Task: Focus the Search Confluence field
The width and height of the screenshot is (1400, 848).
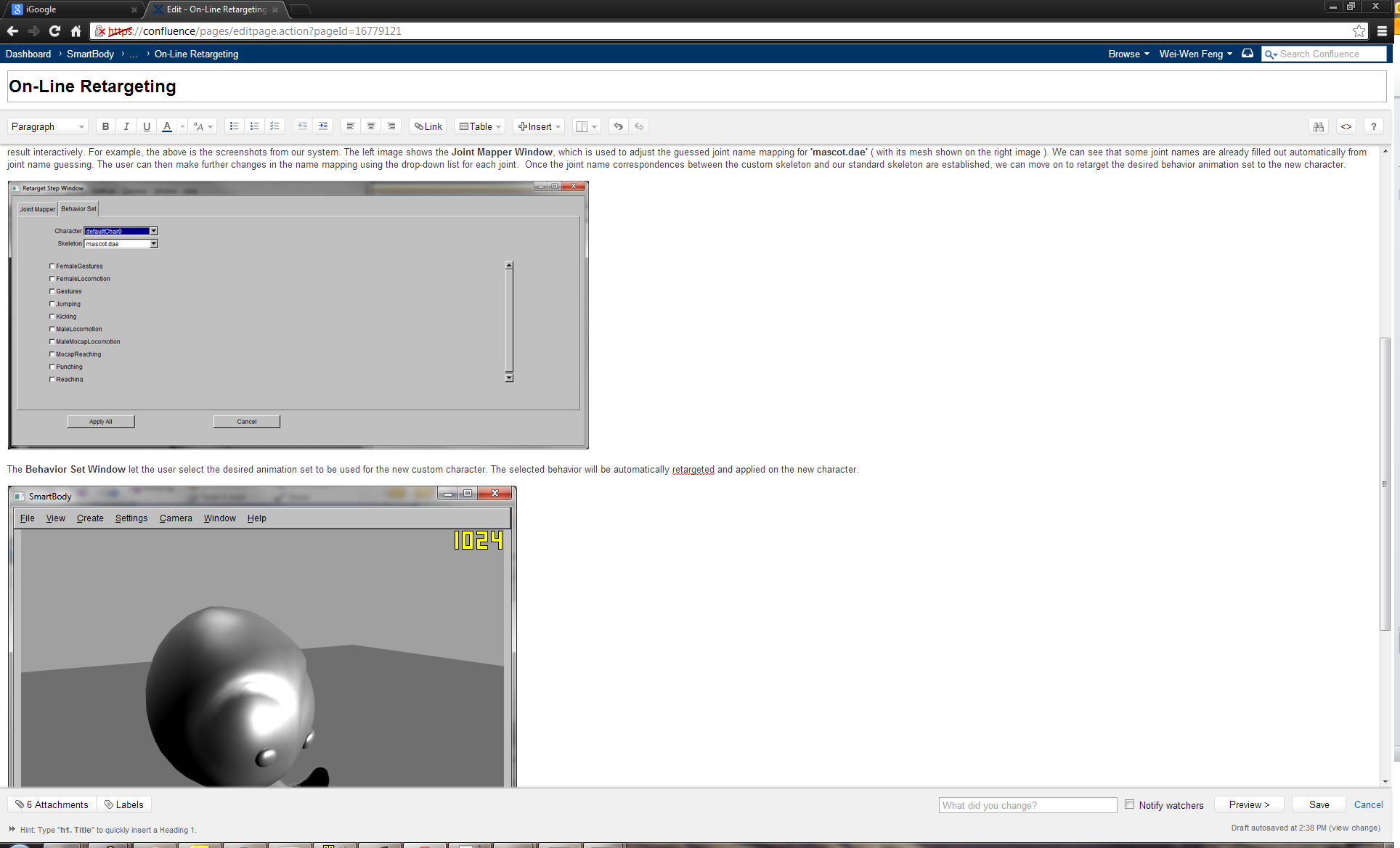Action: click(x=1324, y=54)
